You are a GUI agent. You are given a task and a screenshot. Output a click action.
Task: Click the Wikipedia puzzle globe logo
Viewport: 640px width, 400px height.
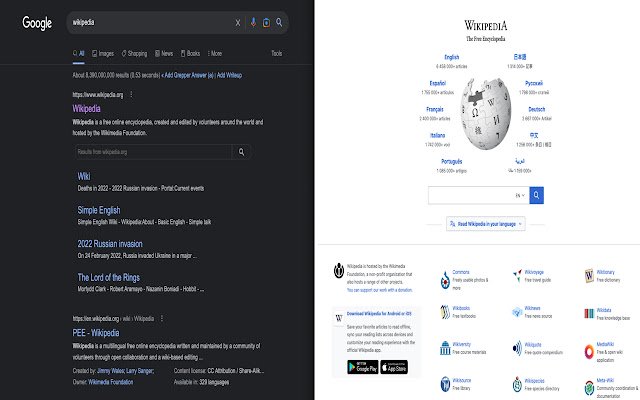click(x=485, y=114)
